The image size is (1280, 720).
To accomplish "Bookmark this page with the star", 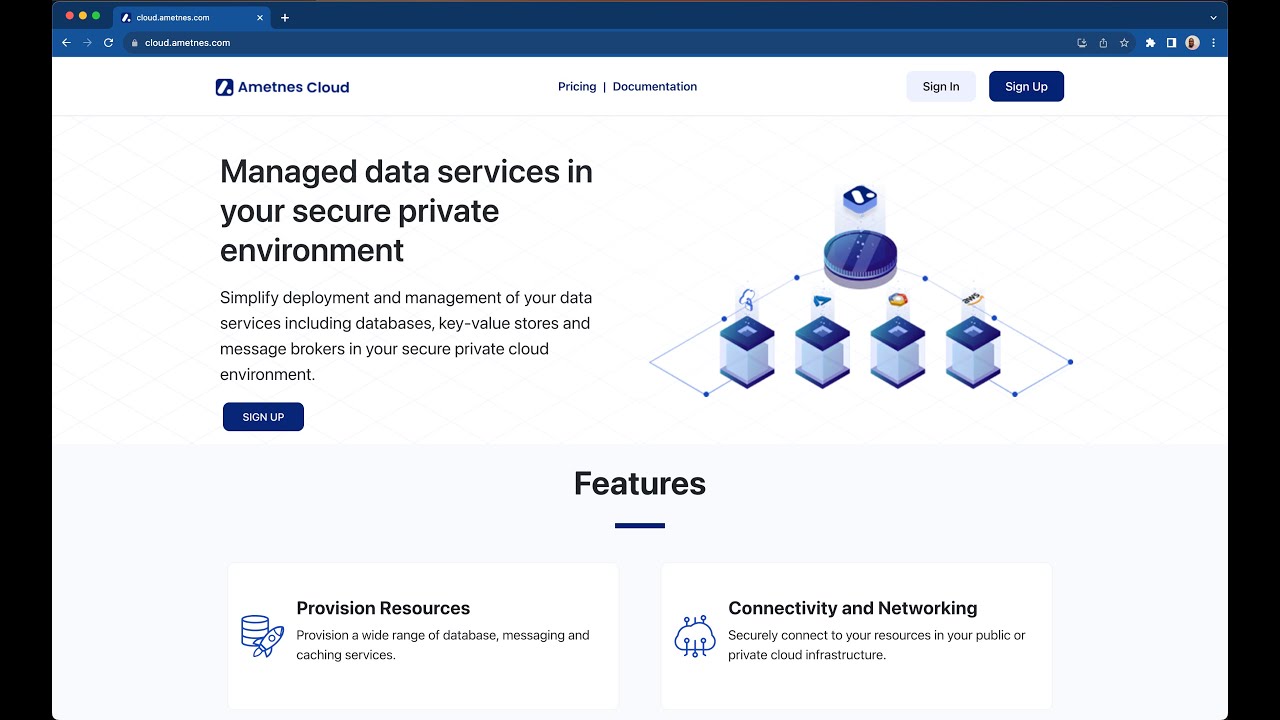I will 1124,43.
